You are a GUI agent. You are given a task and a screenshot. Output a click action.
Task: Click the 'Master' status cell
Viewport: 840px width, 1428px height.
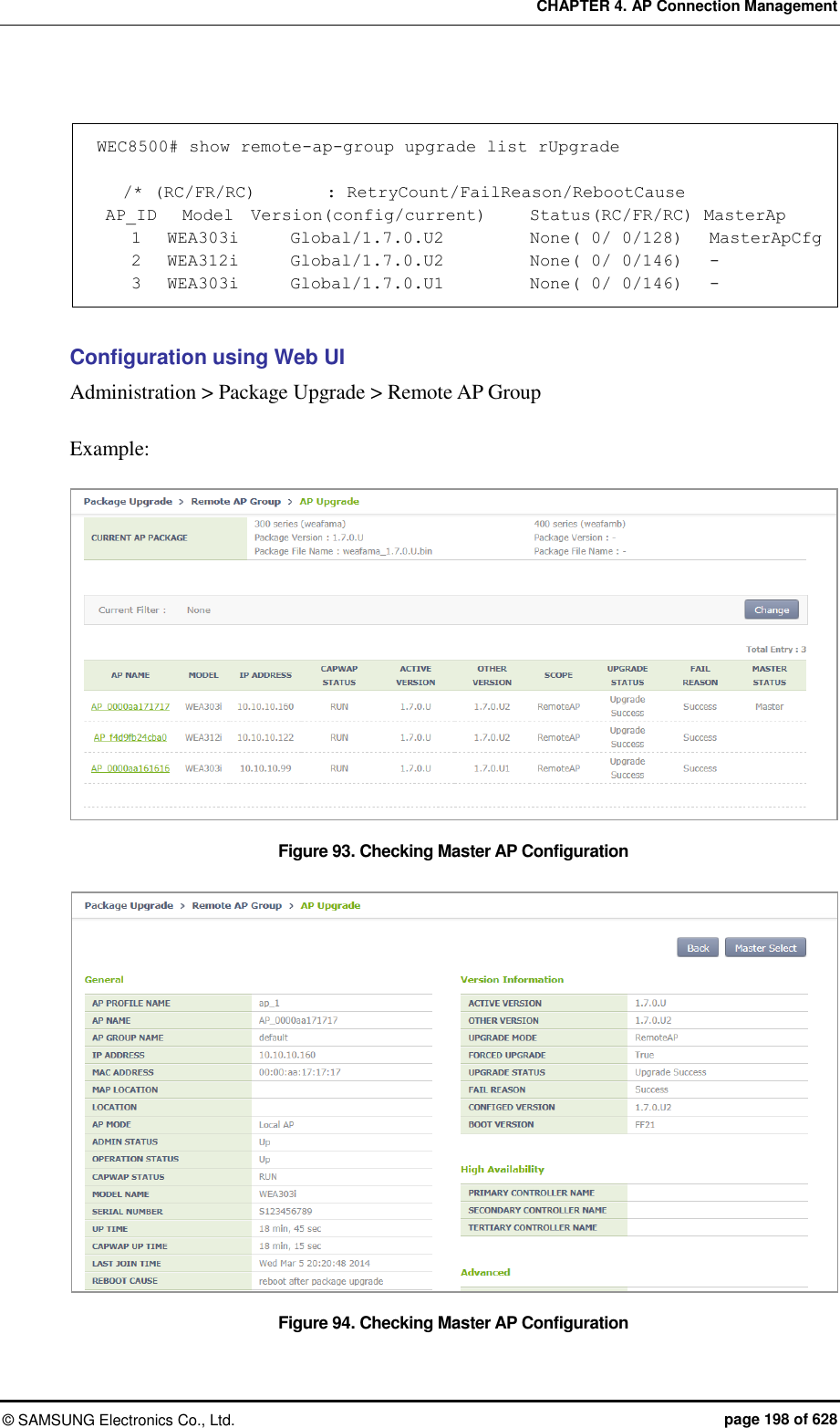pyautogui.click(x=769, y=706)
